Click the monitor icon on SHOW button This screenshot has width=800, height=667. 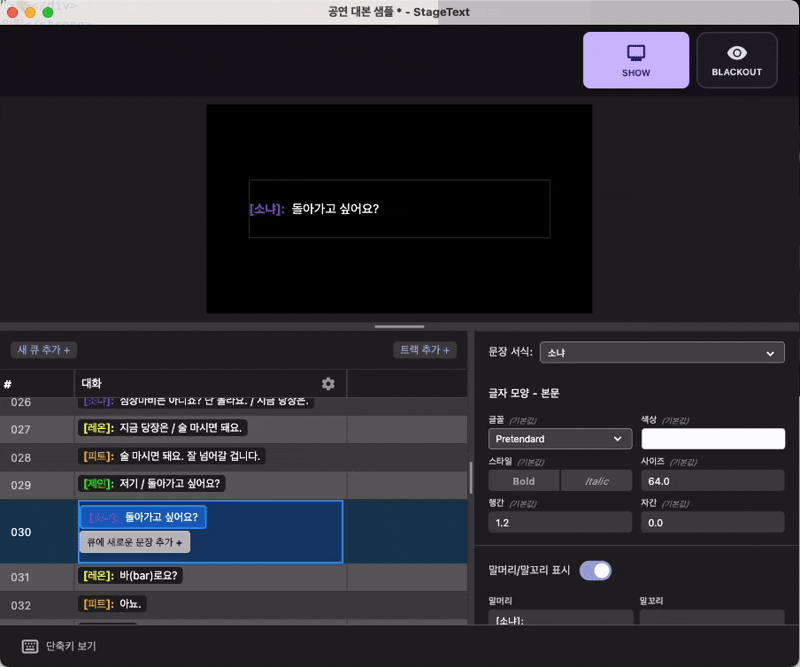[636, 52]
